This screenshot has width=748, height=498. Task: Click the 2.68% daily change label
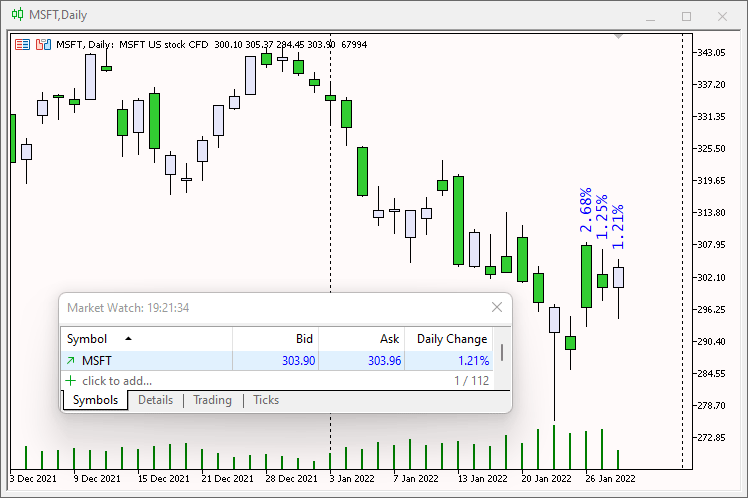[x=586, y=210]
